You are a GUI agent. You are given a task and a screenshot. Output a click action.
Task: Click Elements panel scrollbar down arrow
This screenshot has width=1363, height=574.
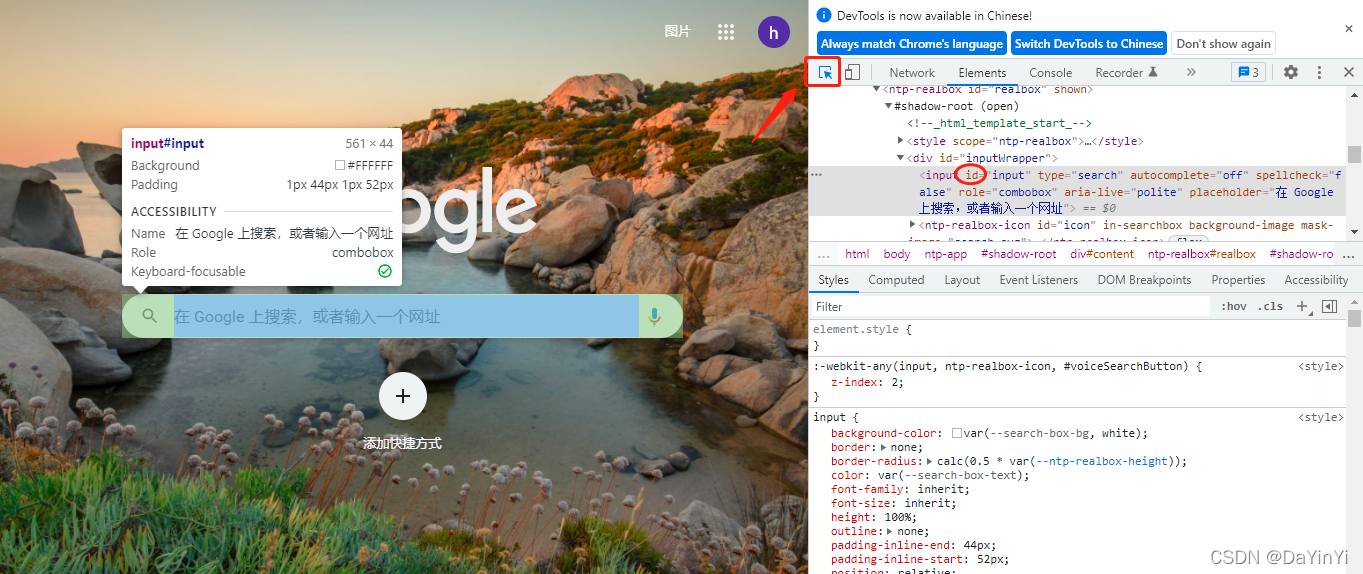point(1354,234)
